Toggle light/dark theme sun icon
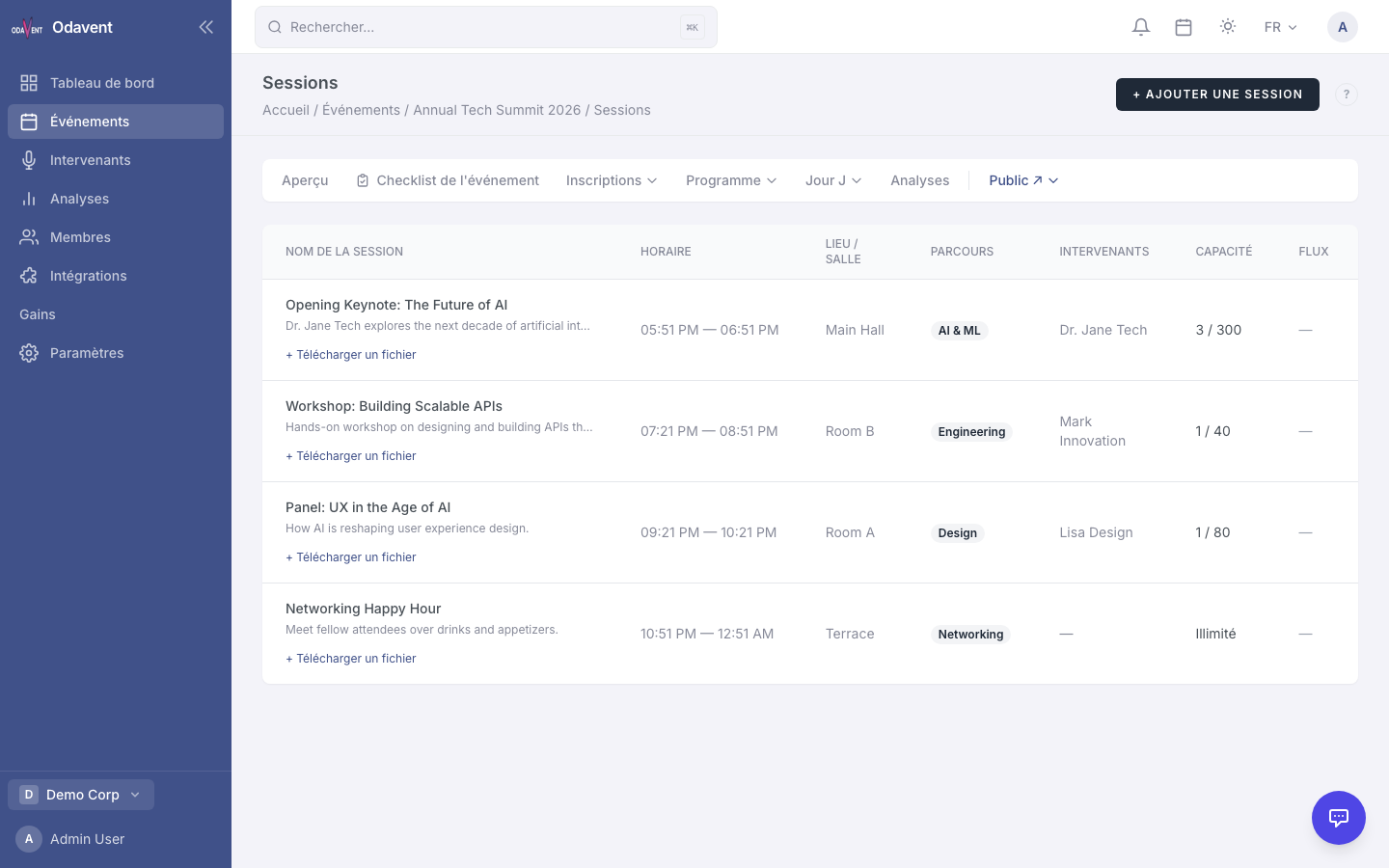Viewport: 1389px width, 868px height. tap(1228, 27)
